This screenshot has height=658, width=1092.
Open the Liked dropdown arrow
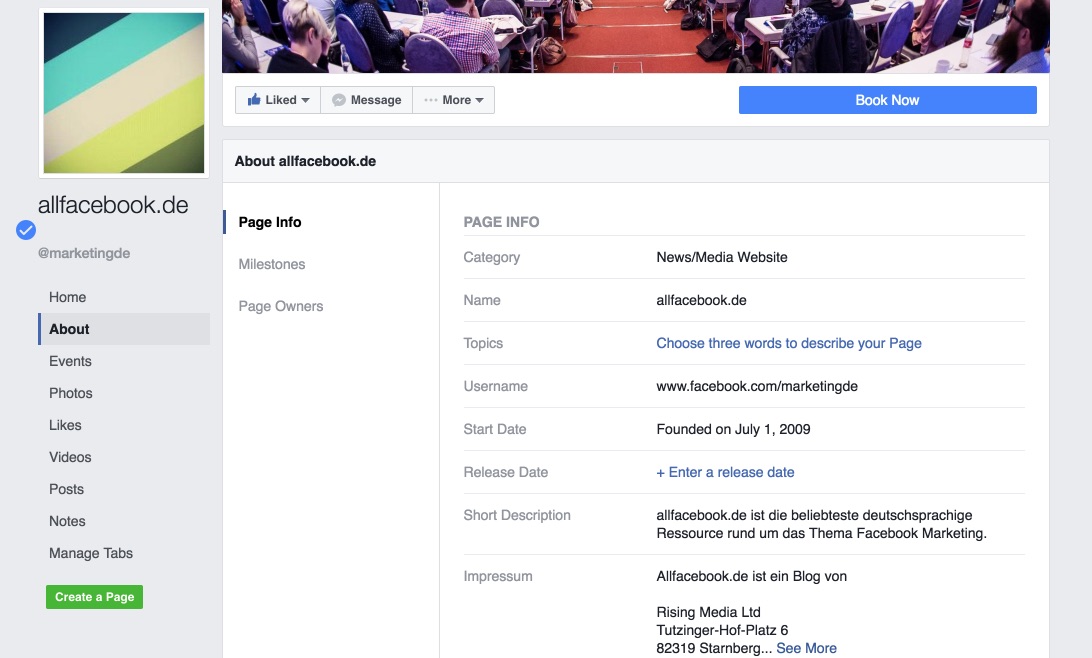pos(305,100)
